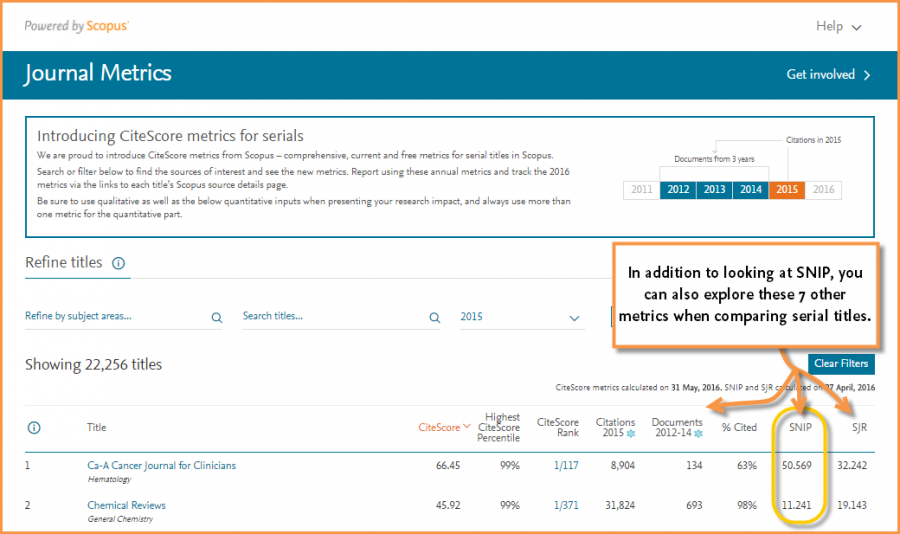This screenshot has width=900, height=534.
Task: Click the Refine by subject areas field
Action: 123,317
